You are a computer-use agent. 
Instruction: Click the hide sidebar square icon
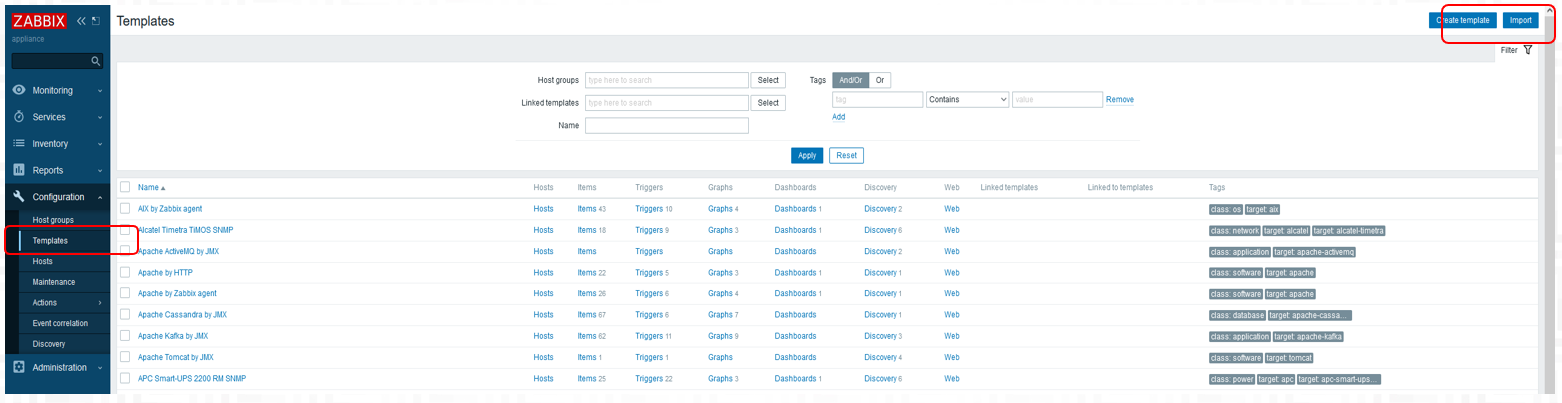[x=96, y=21]
